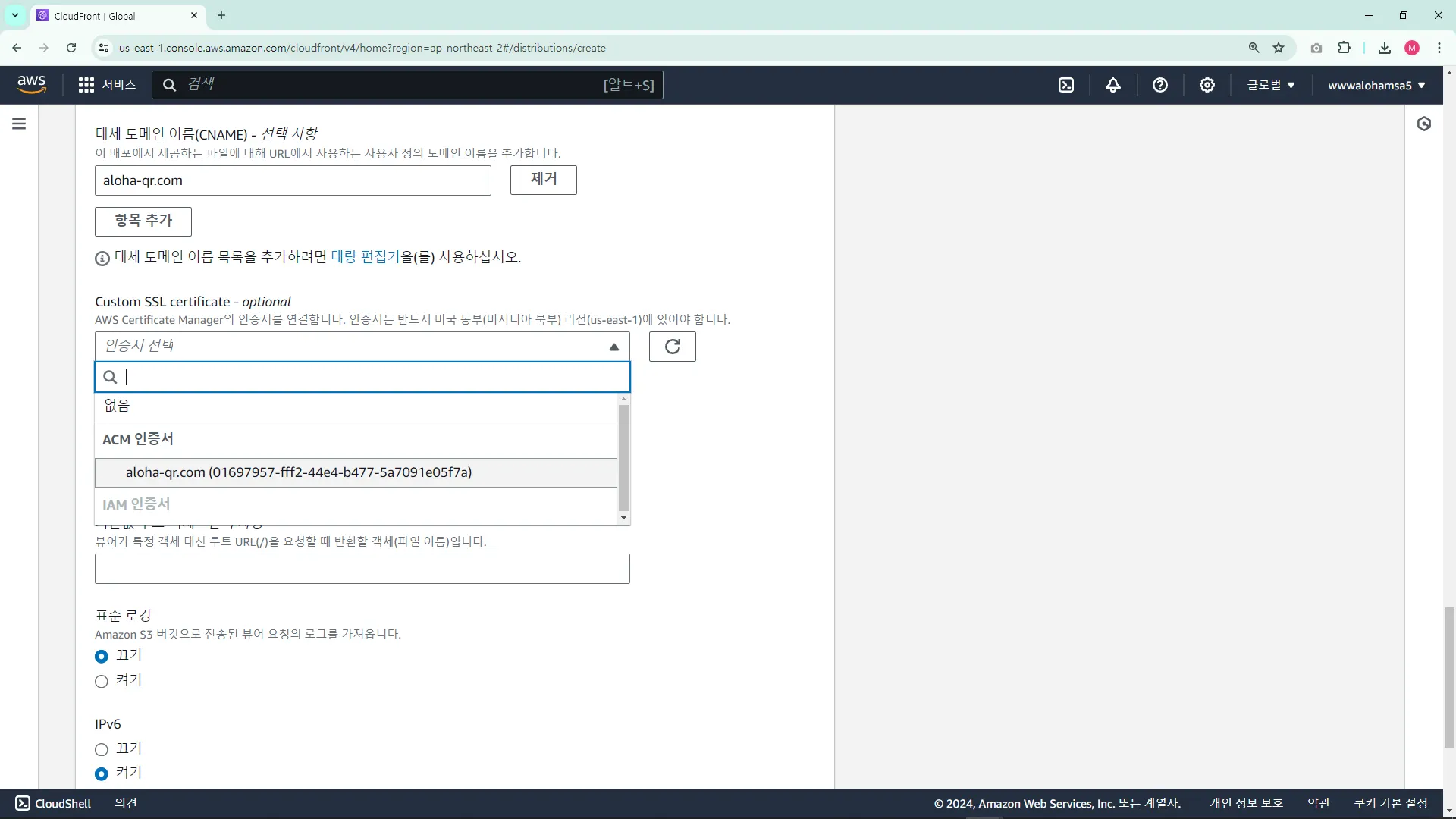
Task: Click the 제거 button next to CNAME
Action: click(x=543, y=180)
